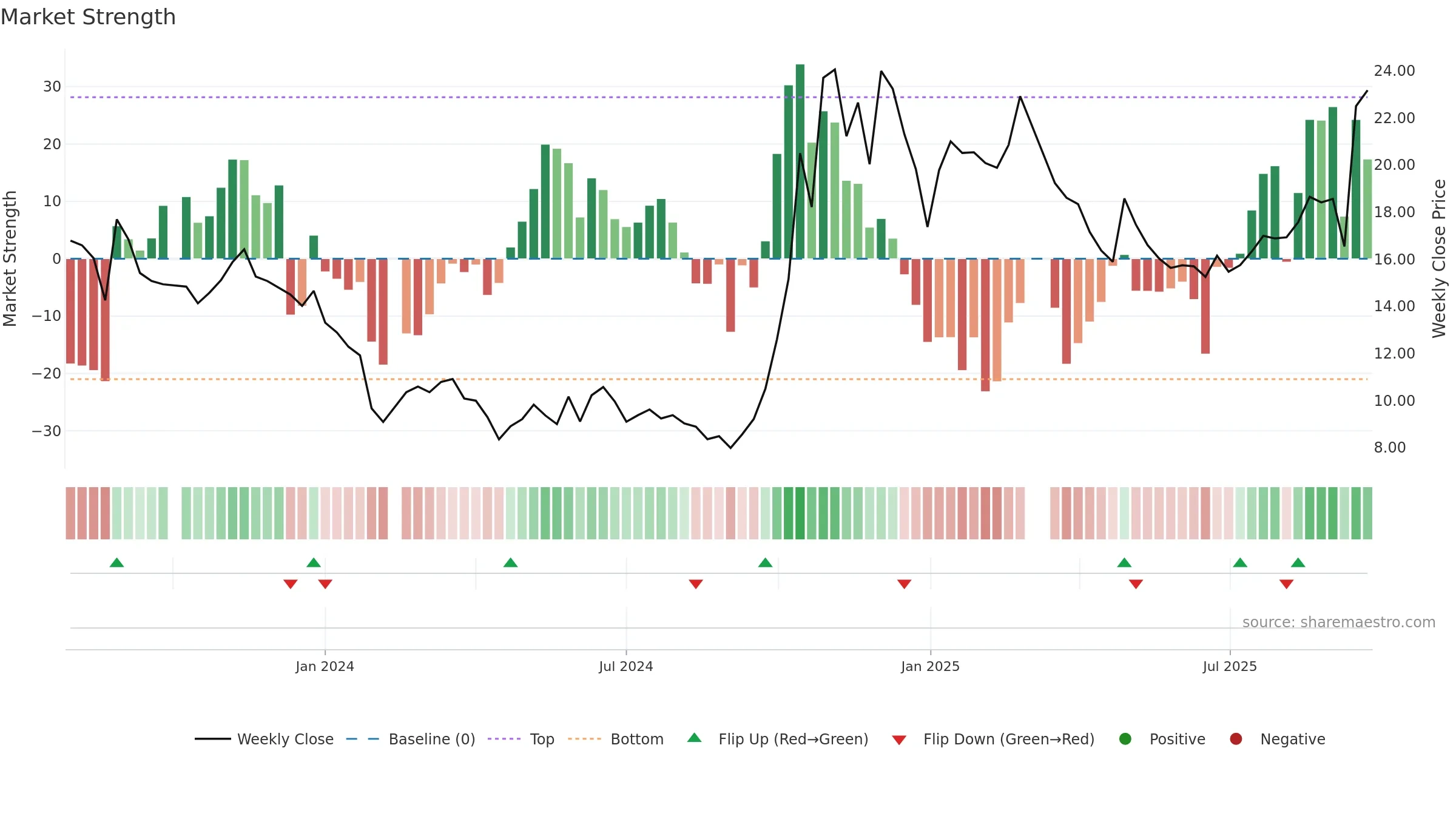Click the Weekly Close Price axis title
Screen dimensions: 1456x819
coord(1439,258)
